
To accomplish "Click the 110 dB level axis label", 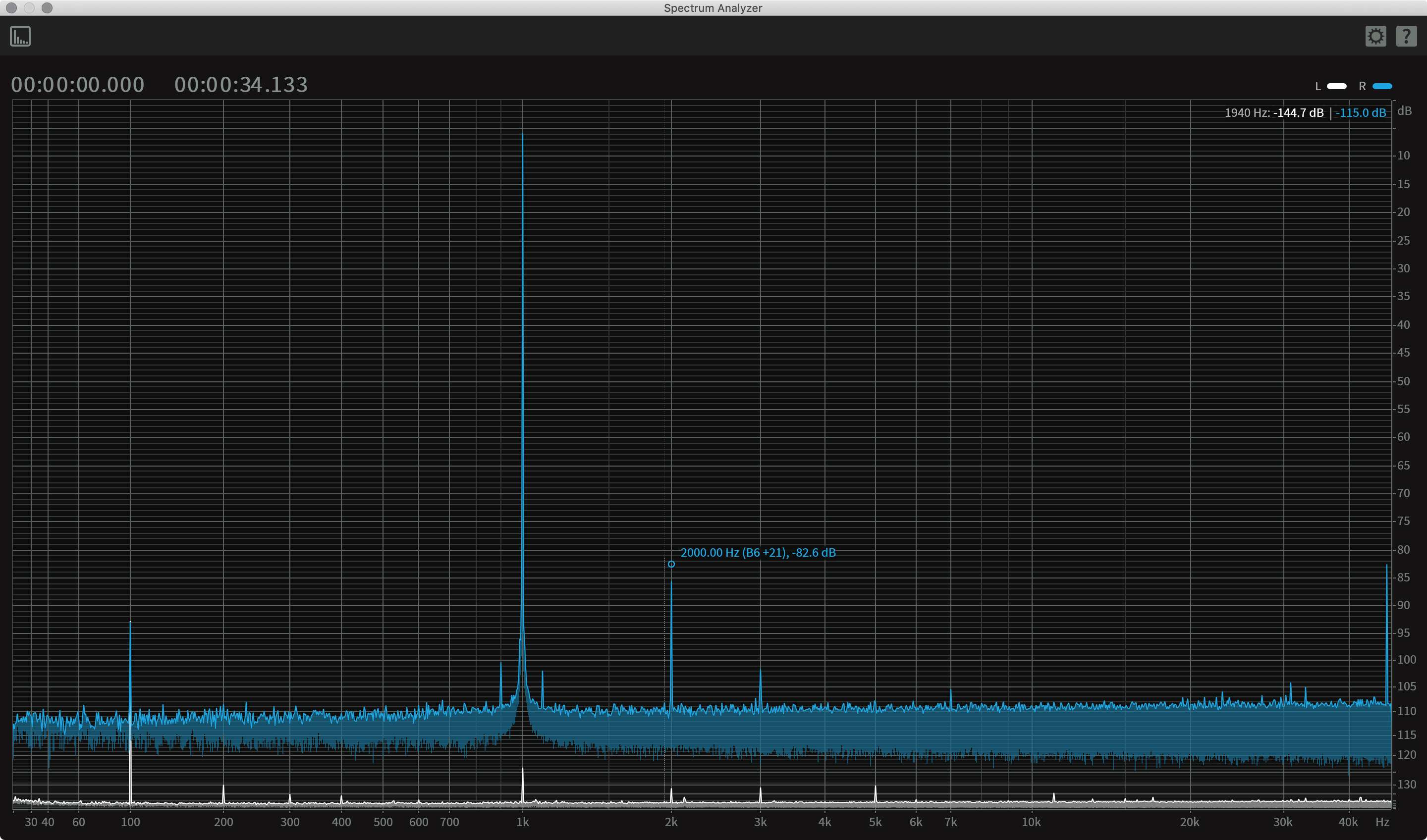I will (x=1407, y=711).
